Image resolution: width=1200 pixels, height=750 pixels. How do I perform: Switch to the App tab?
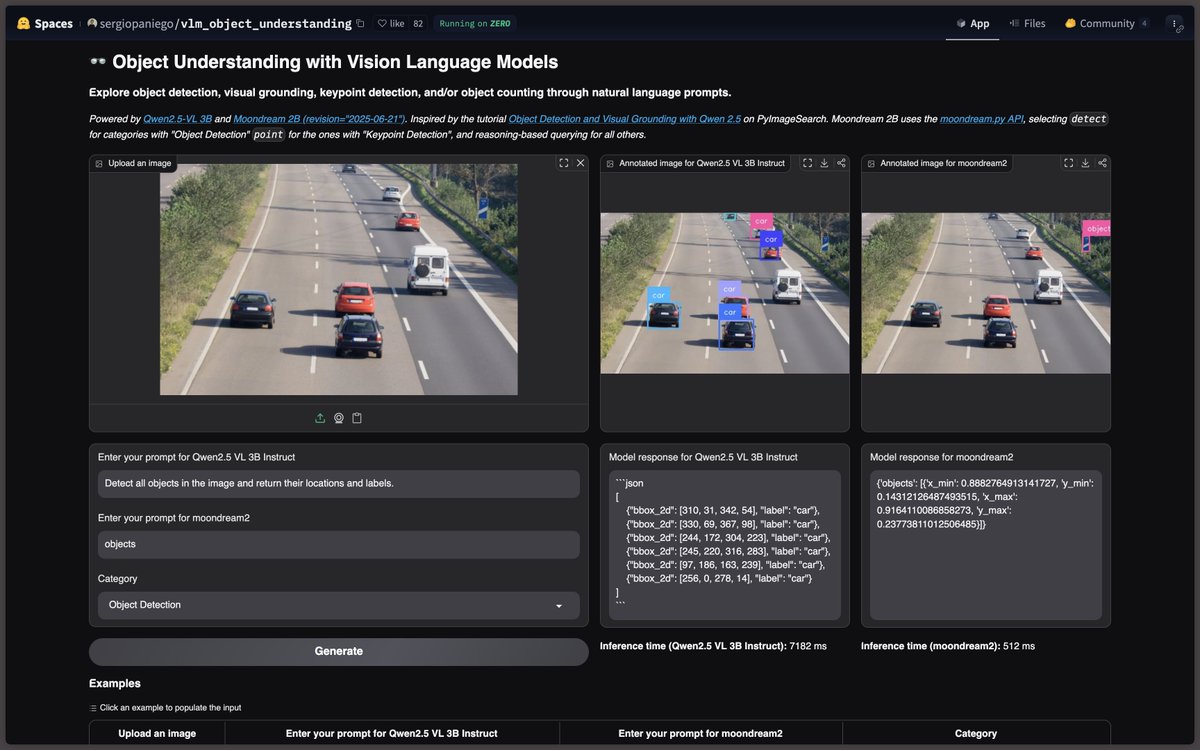[x=972, y=23]
